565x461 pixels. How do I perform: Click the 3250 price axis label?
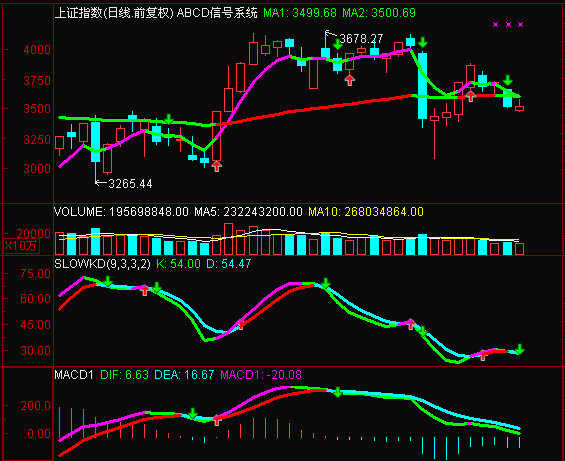coord(37,139)
